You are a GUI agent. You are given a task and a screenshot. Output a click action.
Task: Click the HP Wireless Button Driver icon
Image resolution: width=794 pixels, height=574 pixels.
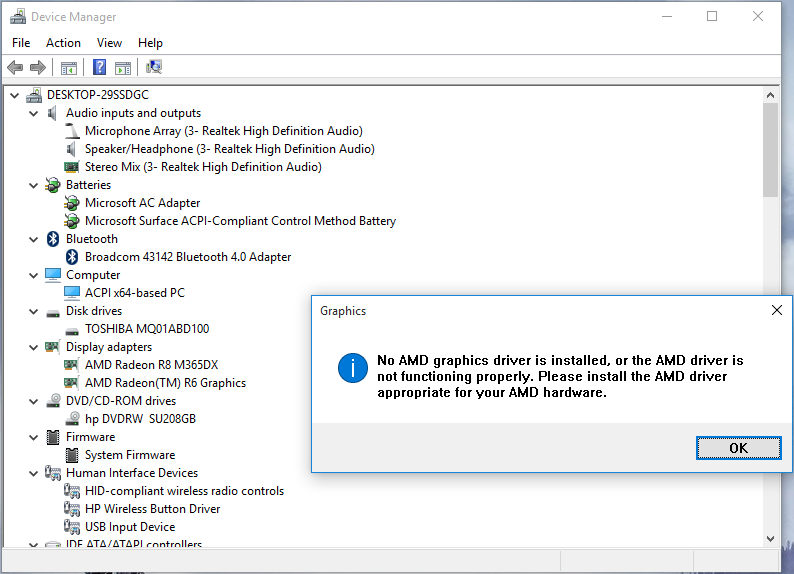pos(72,509)
